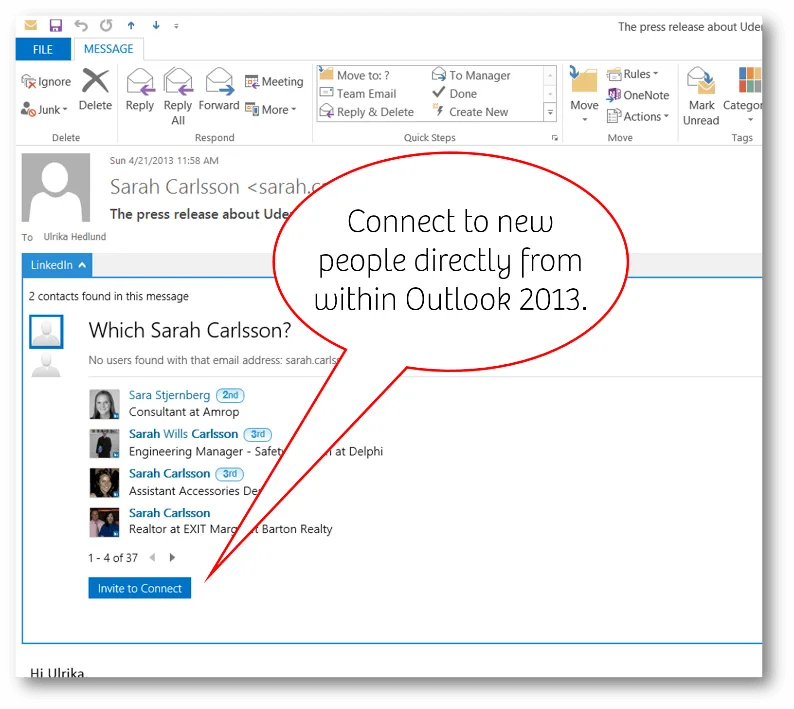Forward the message

pyautogui.click(x=219, y=90)
